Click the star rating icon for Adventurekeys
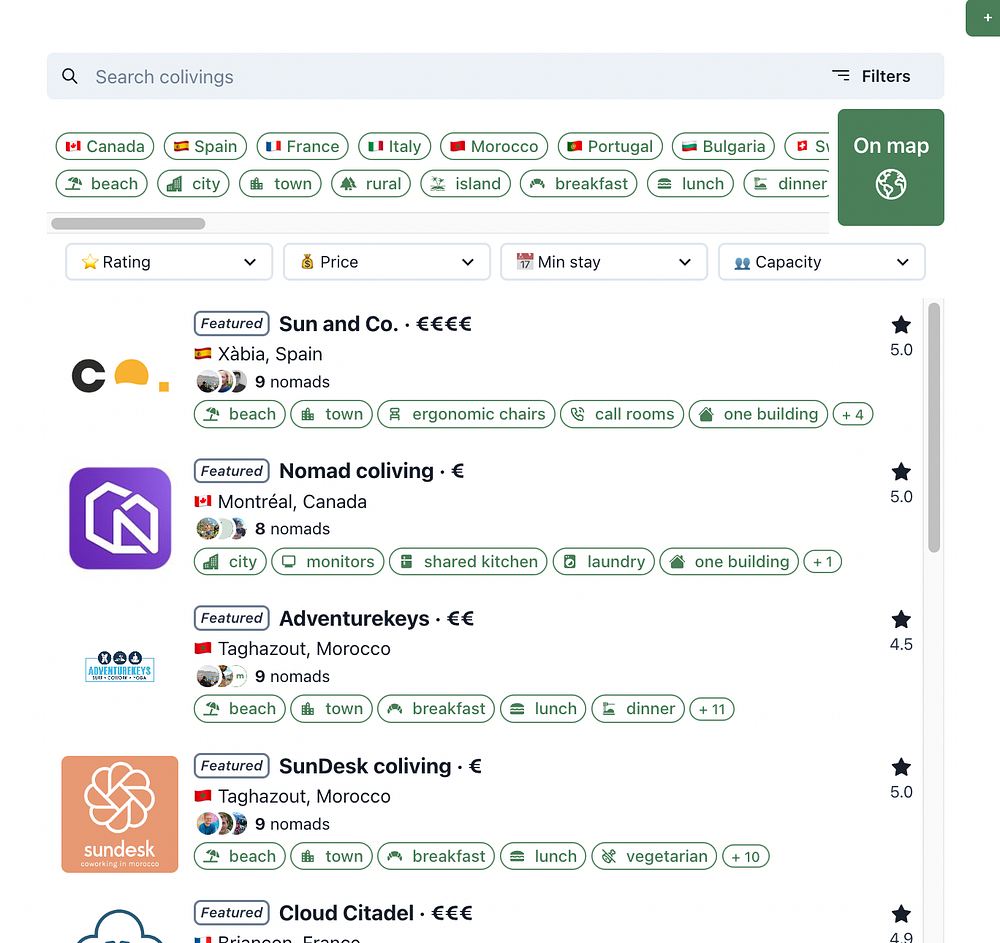1000x943 pixels. tap(901, 620)
